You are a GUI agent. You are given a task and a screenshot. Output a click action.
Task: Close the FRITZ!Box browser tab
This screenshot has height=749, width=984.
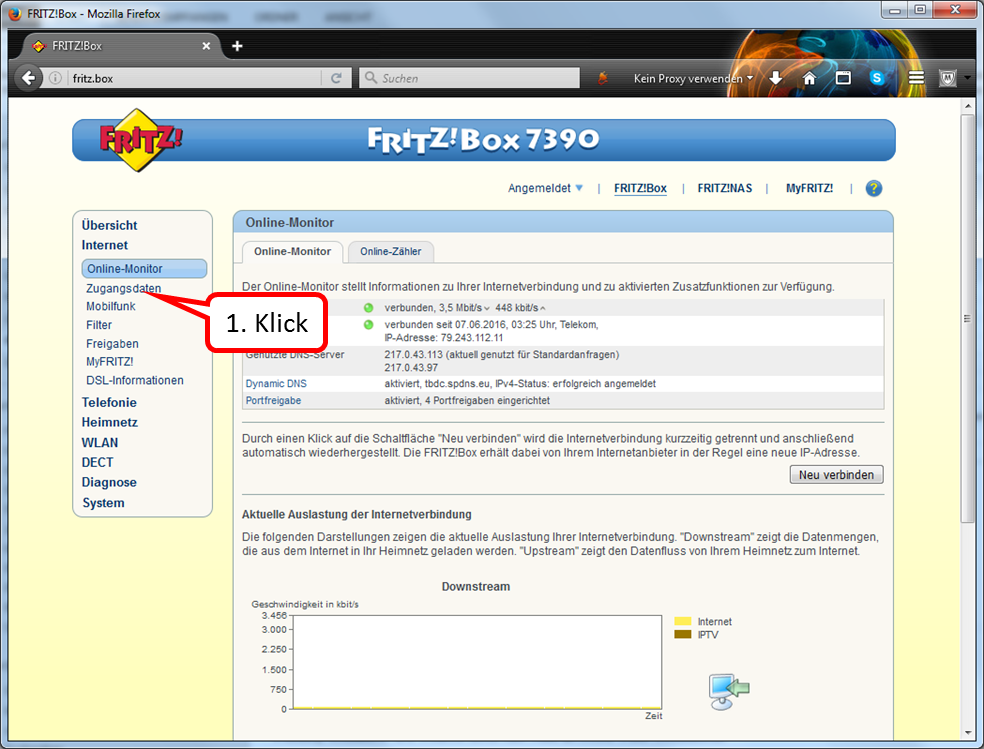tap(206, 46)
